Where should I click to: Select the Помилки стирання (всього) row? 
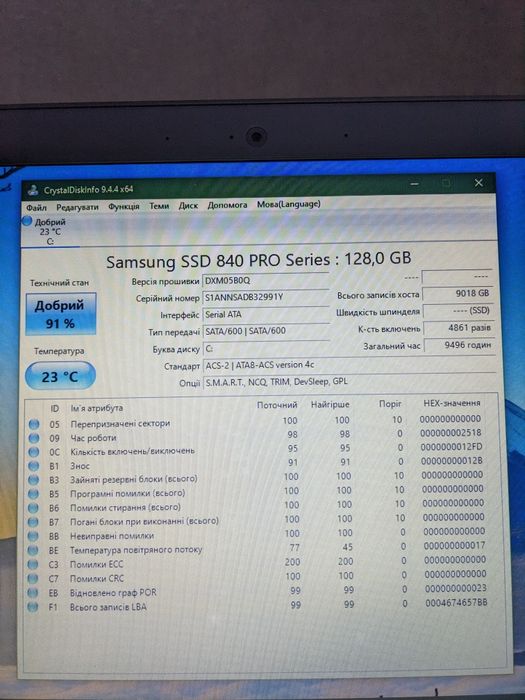(x=261, y=507)
